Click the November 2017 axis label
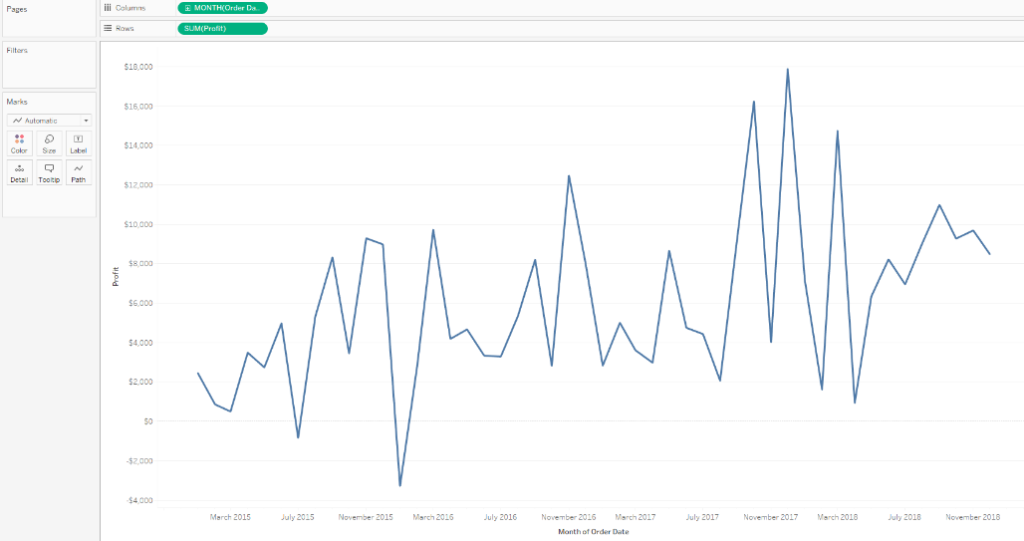 pos(771,517)
